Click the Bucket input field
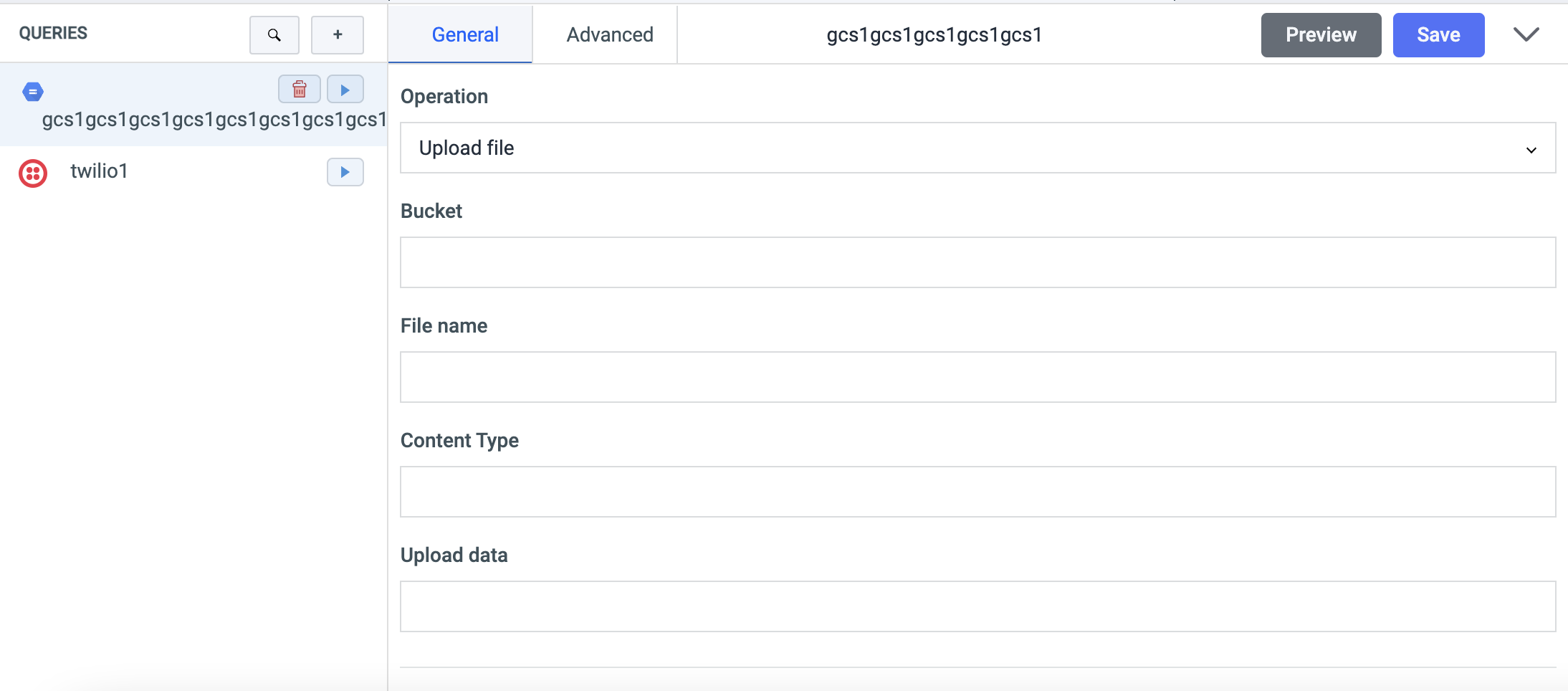 (x=977, y=262)
